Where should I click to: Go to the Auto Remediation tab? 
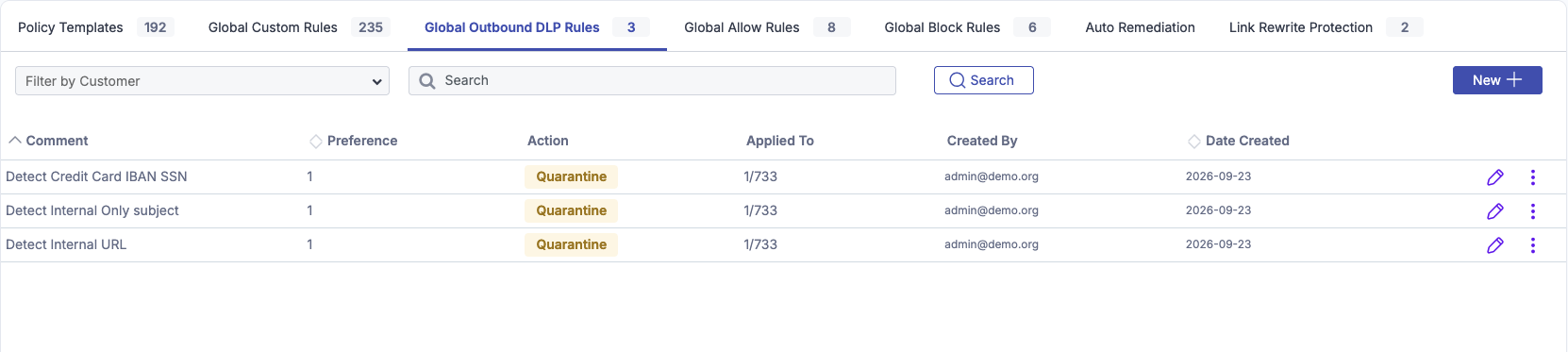click(1140, 27)
